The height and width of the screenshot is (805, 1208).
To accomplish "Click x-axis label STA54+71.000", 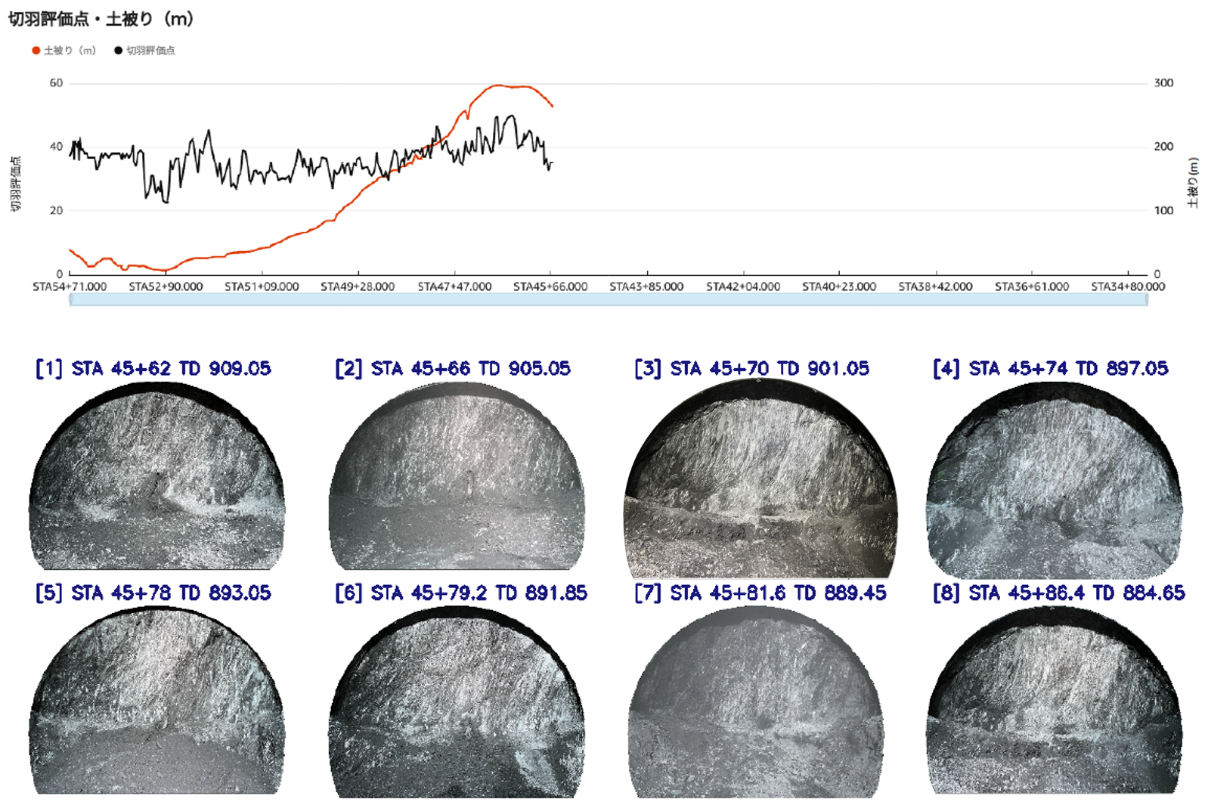I will 69,286.
